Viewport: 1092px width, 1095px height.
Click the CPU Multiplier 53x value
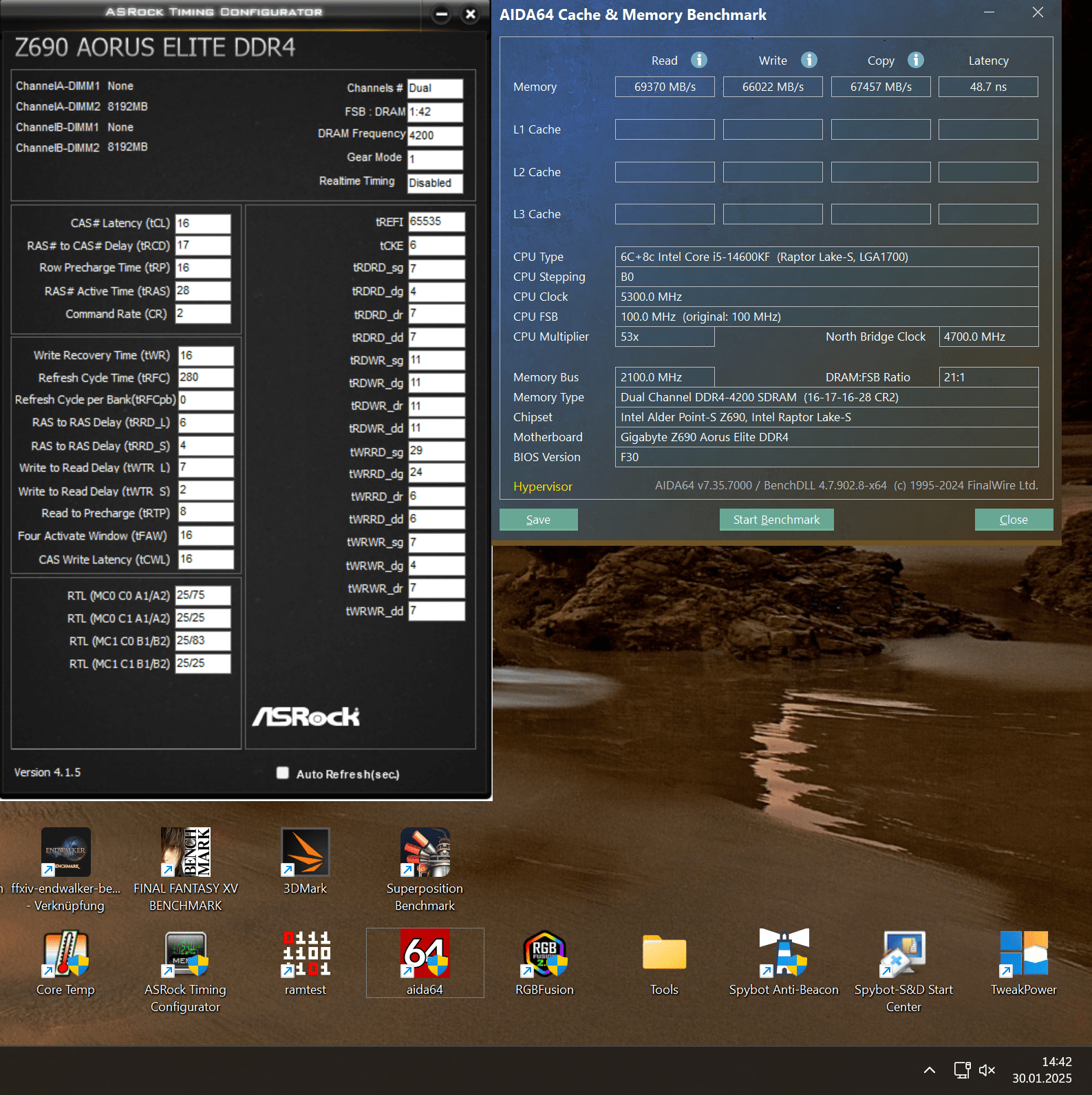click(x=665, y=337)
